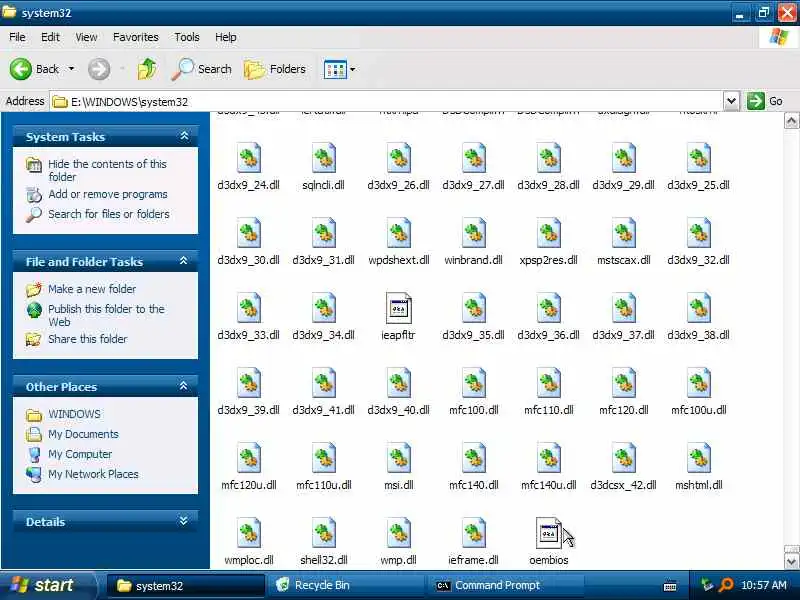The image size is (800, 600).
Task: Select the d3dx9_29.dll file icon
Action: pyautogui.click(x=624, y=158)
